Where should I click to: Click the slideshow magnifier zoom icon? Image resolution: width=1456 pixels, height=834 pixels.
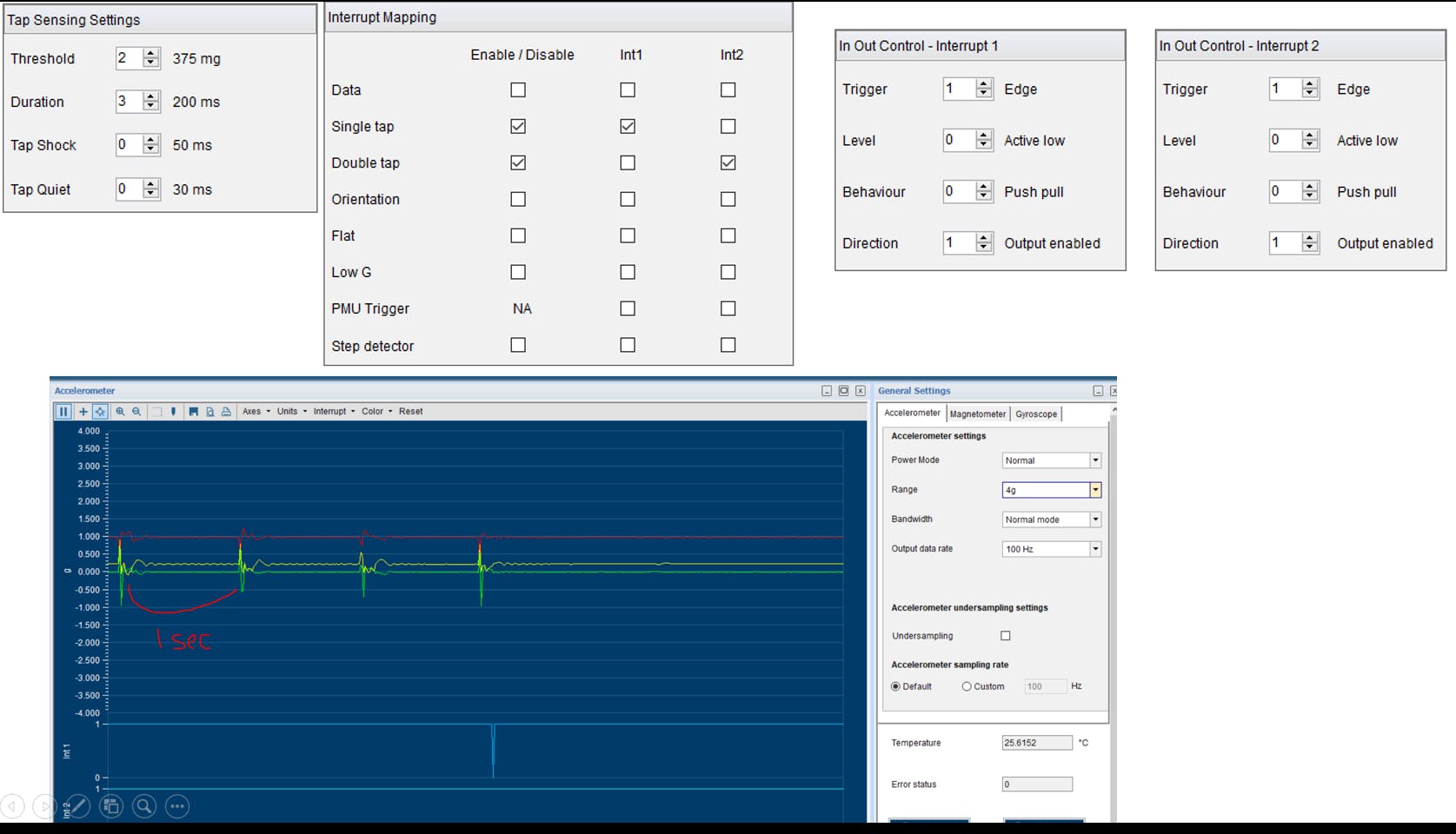144,806
